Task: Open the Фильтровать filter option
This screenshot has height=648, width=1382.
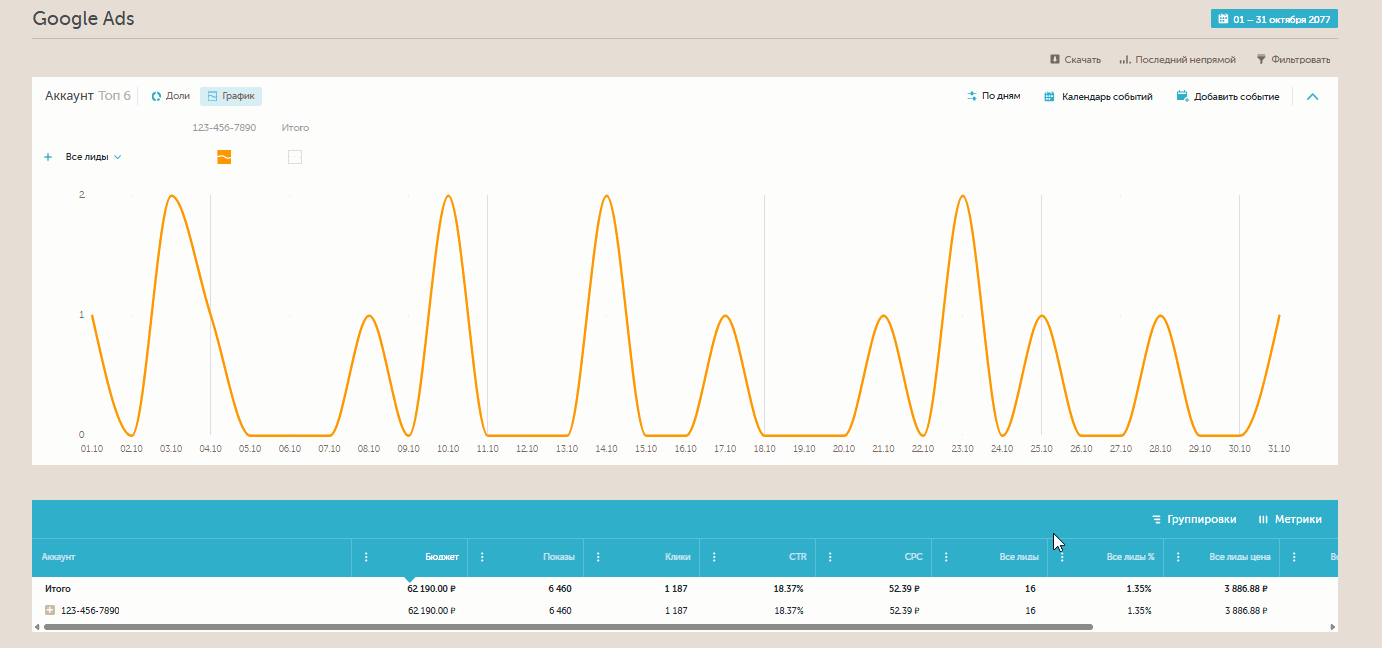Action: tap(1293, 60)
